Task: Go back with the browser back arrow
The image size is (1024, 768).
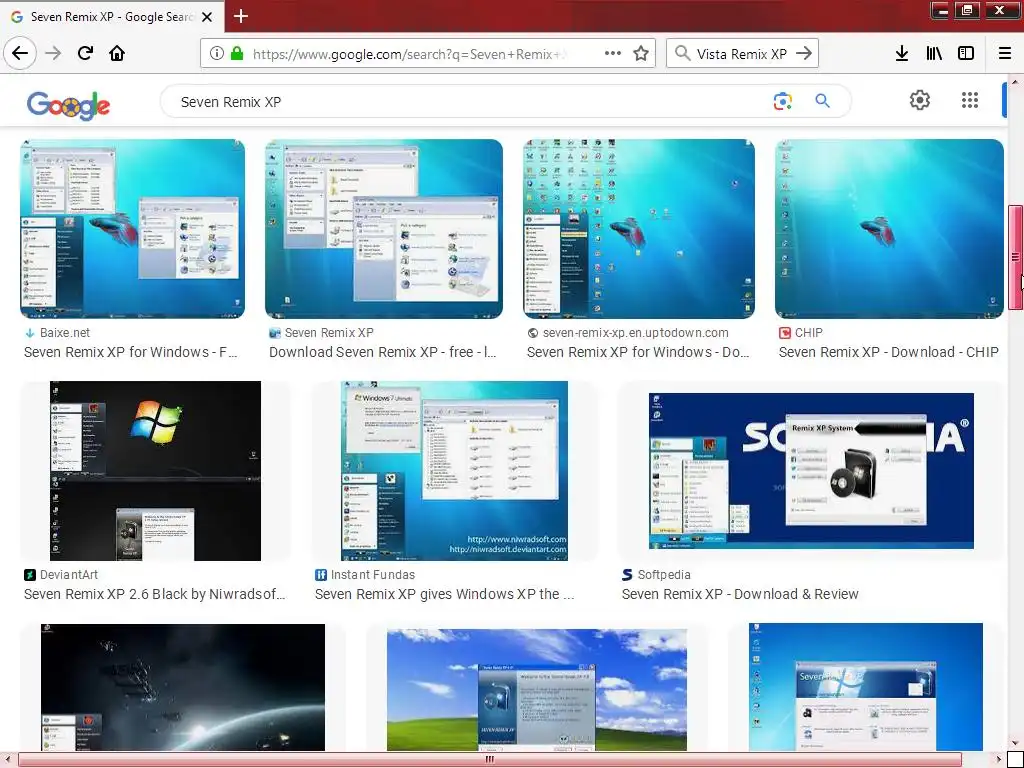Action: (20, 53)
